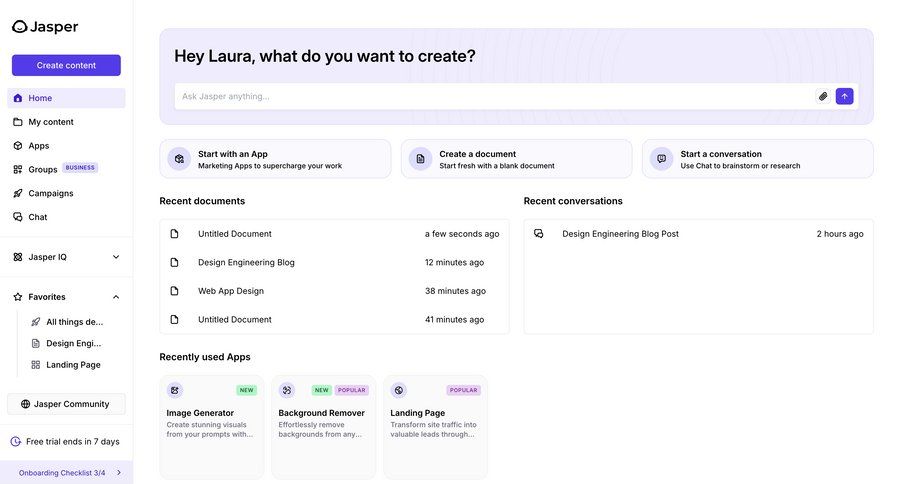Collapse the Favorites section chevron
Image resolution: width=900 pixels, height=484 pixels.
(116, 297)
